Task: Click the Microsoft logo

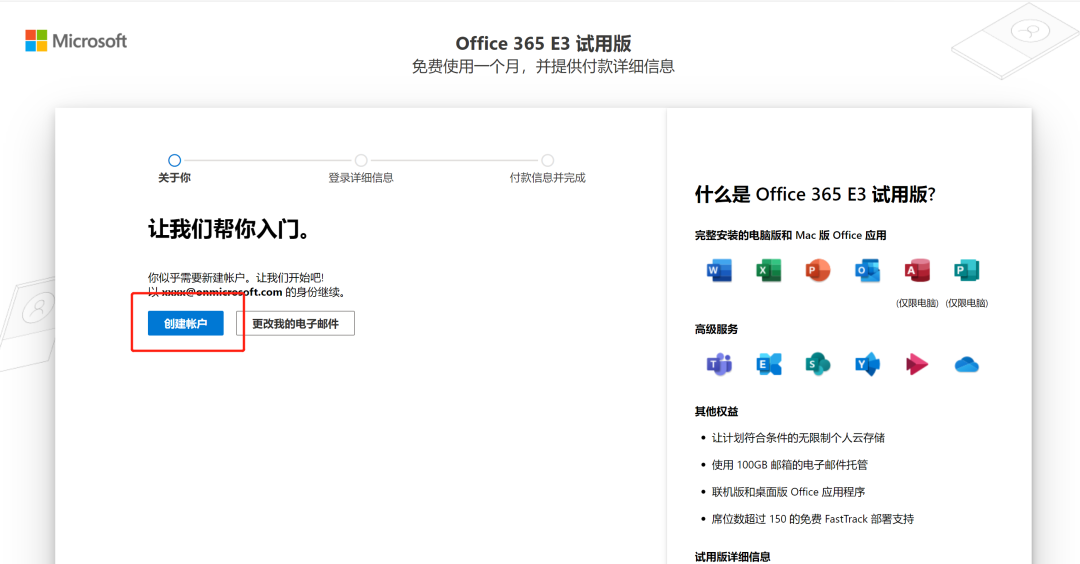Action: pyautogui.click(x=76, y=41)
